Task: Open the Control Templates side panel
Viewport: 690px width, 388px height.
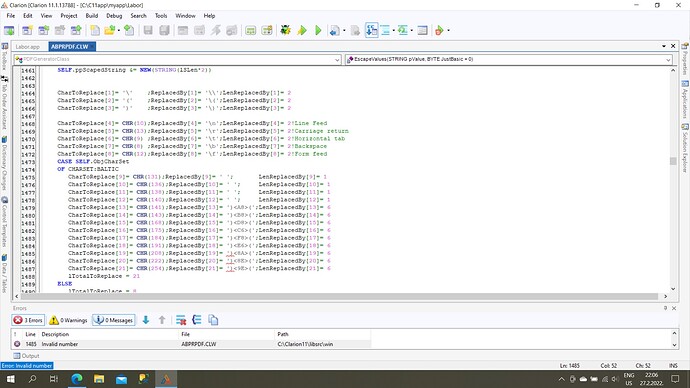Action: pos(4,222)
